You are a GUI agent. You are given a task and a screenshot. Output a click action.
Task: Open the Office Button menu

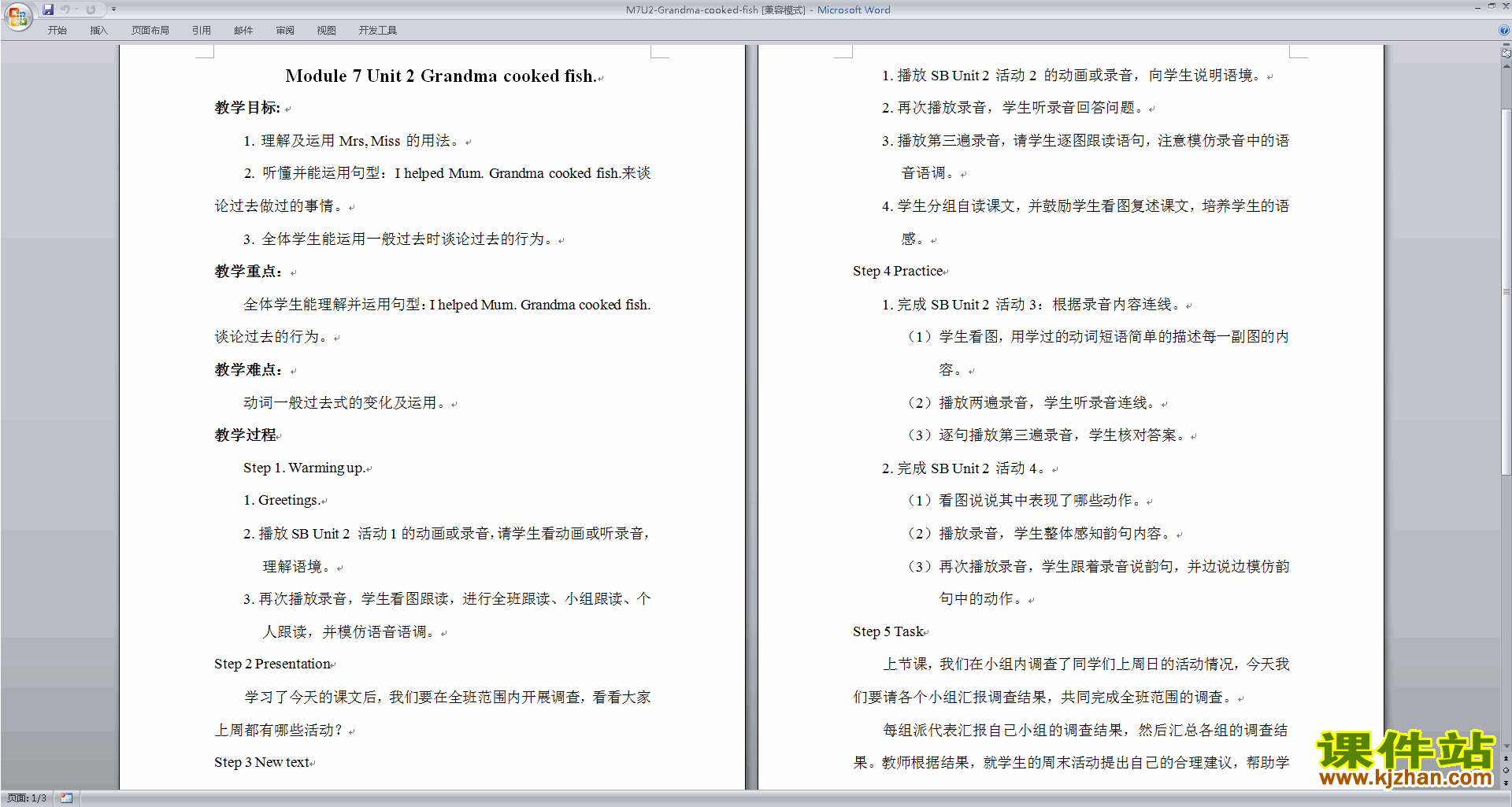pos(17,16)
